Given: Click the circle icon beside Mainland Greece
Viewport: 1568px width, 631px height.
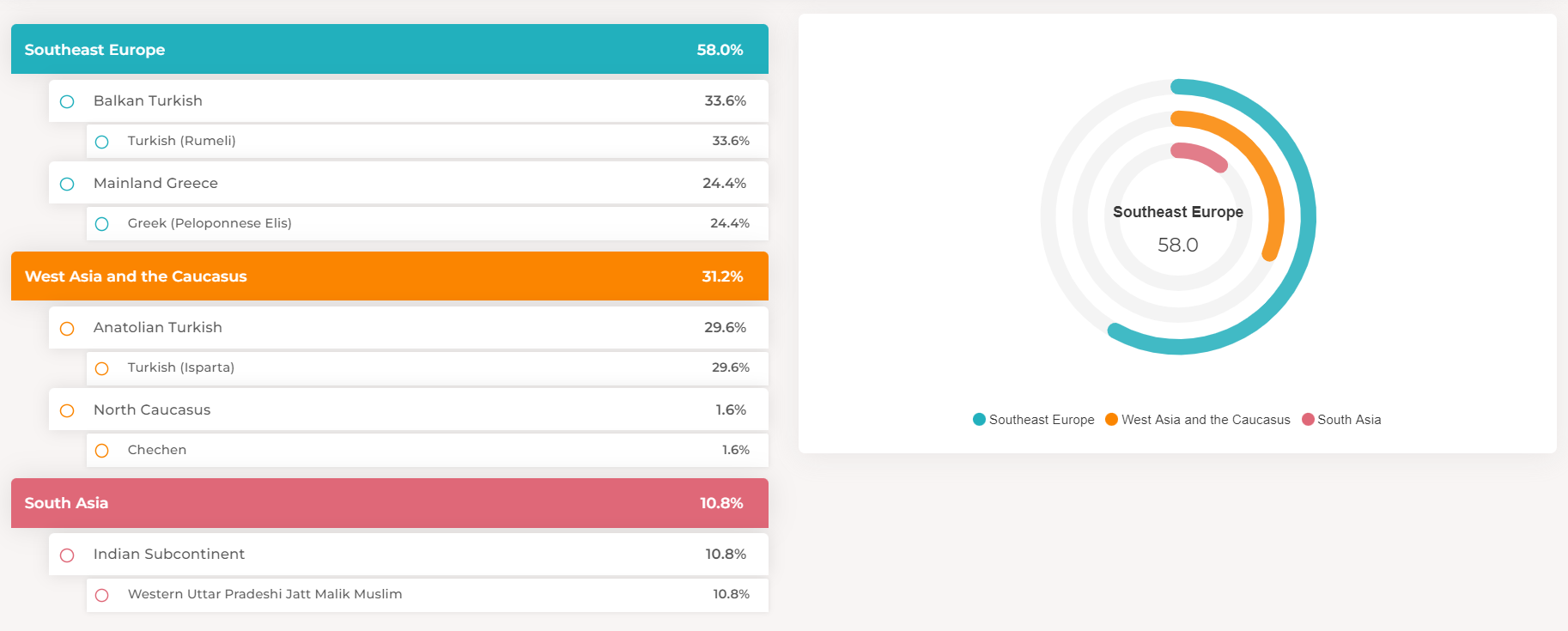Looking at the screenshot, I should pyautogui.click(x=67, y=184).
